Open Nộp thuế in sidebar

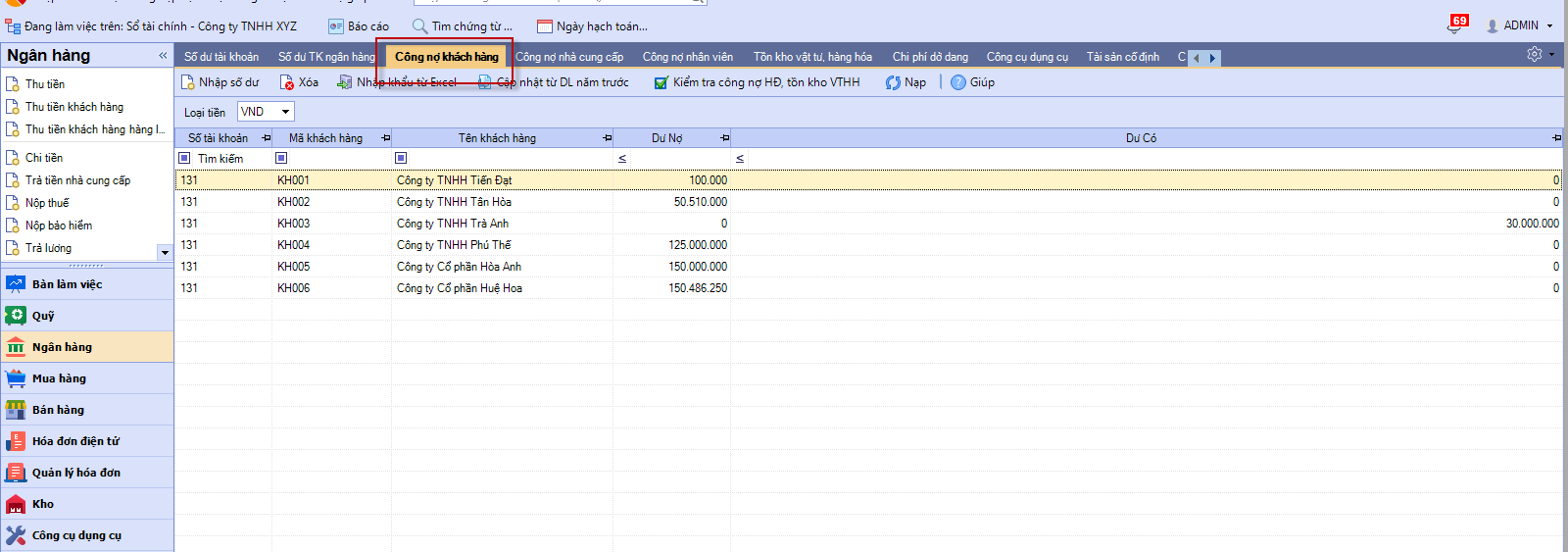47,203
